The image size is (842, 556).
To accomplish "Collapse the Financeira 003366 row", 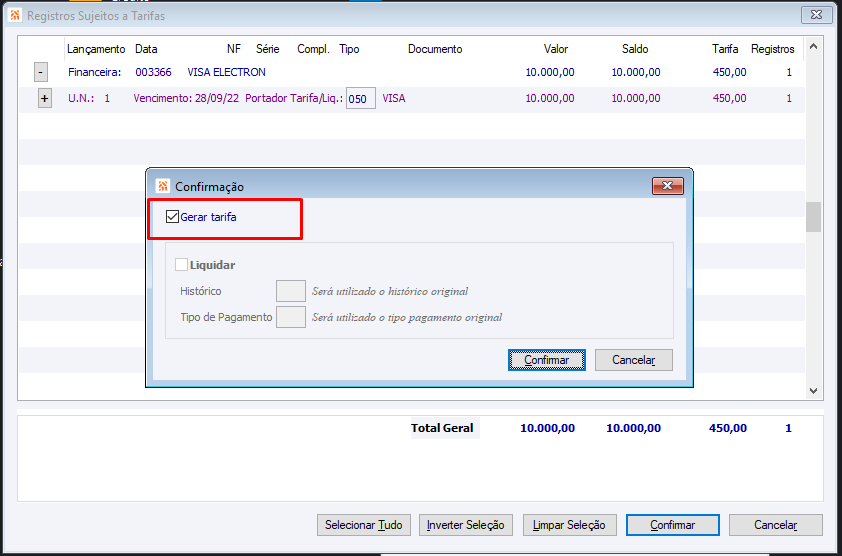I will tap(41, 72).
